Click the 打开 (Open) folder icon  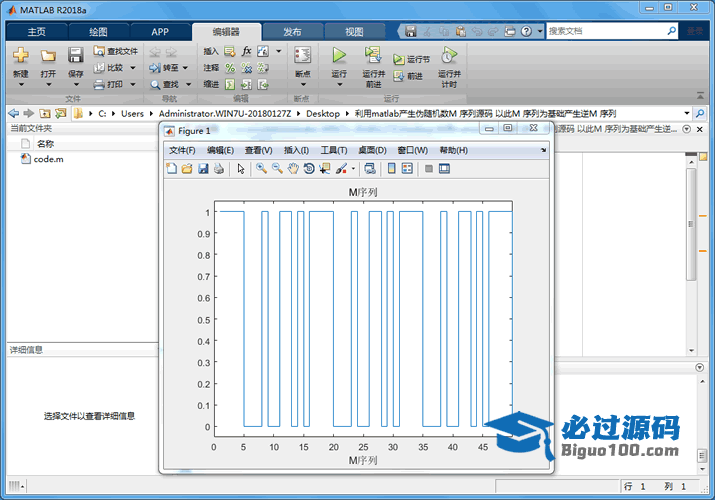point(48,56)
